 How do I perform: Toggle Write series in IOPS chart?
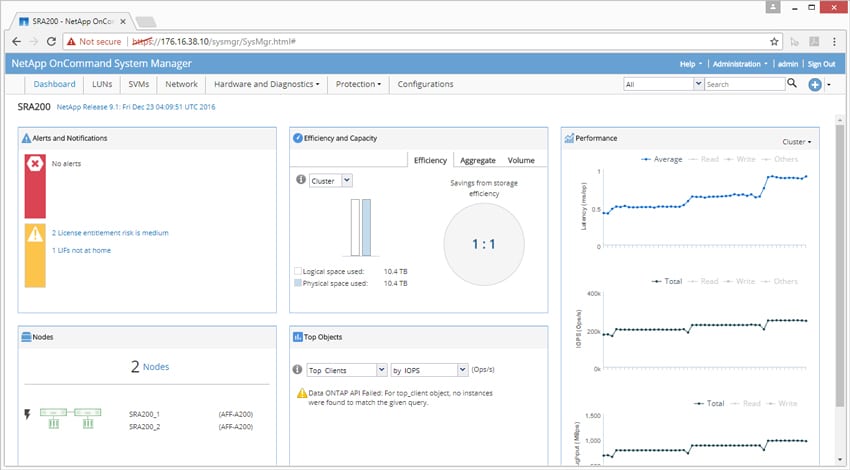point(739,281)
